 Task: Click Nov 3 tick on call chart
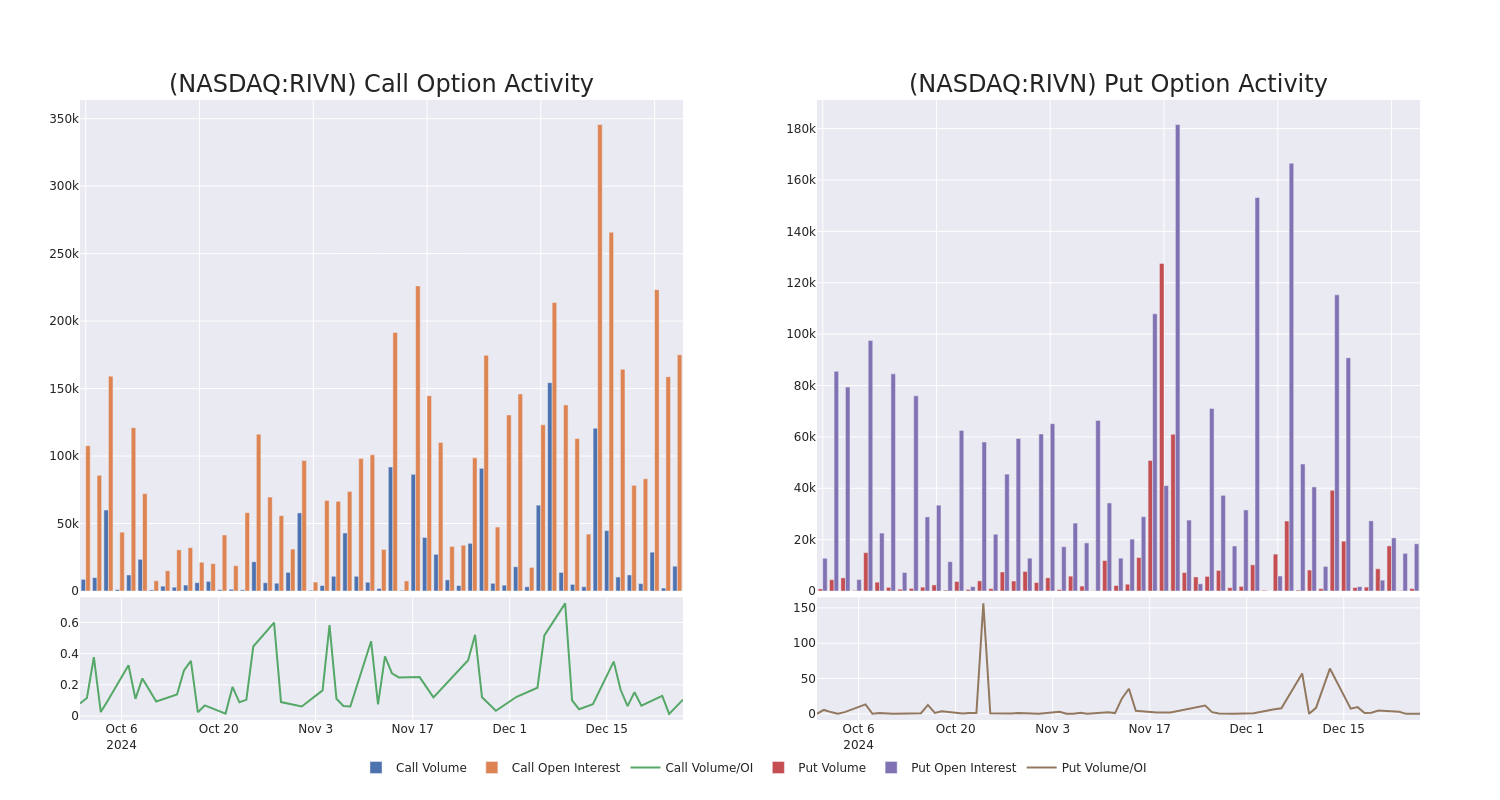[316, 729]
